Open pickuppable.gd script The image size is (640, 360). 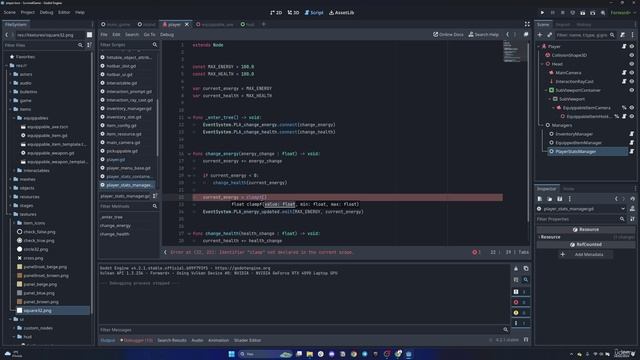pos(122,151)
